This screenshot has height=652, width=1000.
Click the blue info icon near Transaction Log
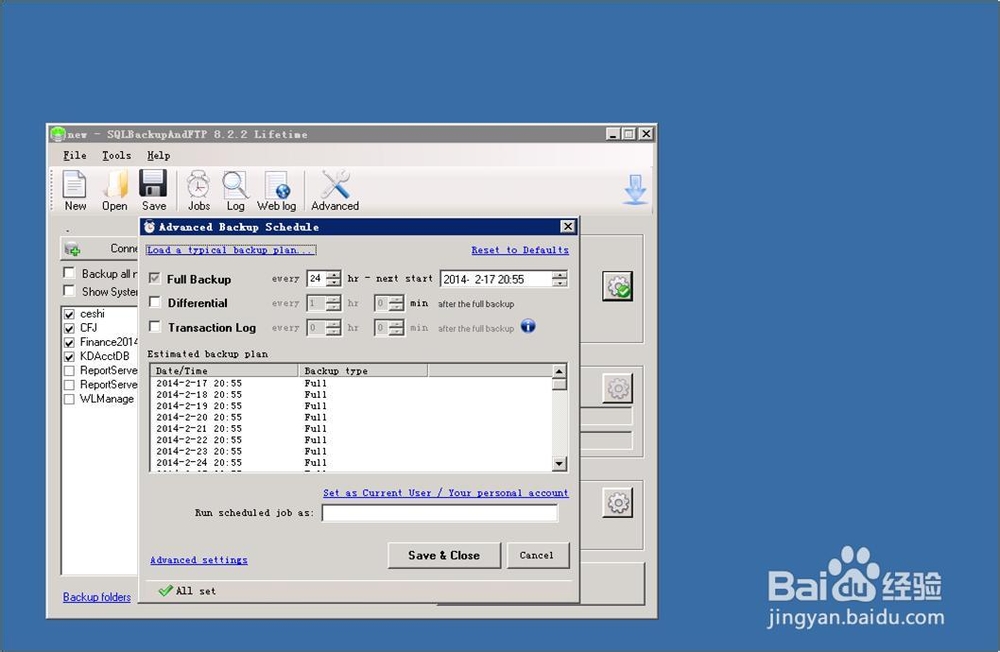[528, 326]
